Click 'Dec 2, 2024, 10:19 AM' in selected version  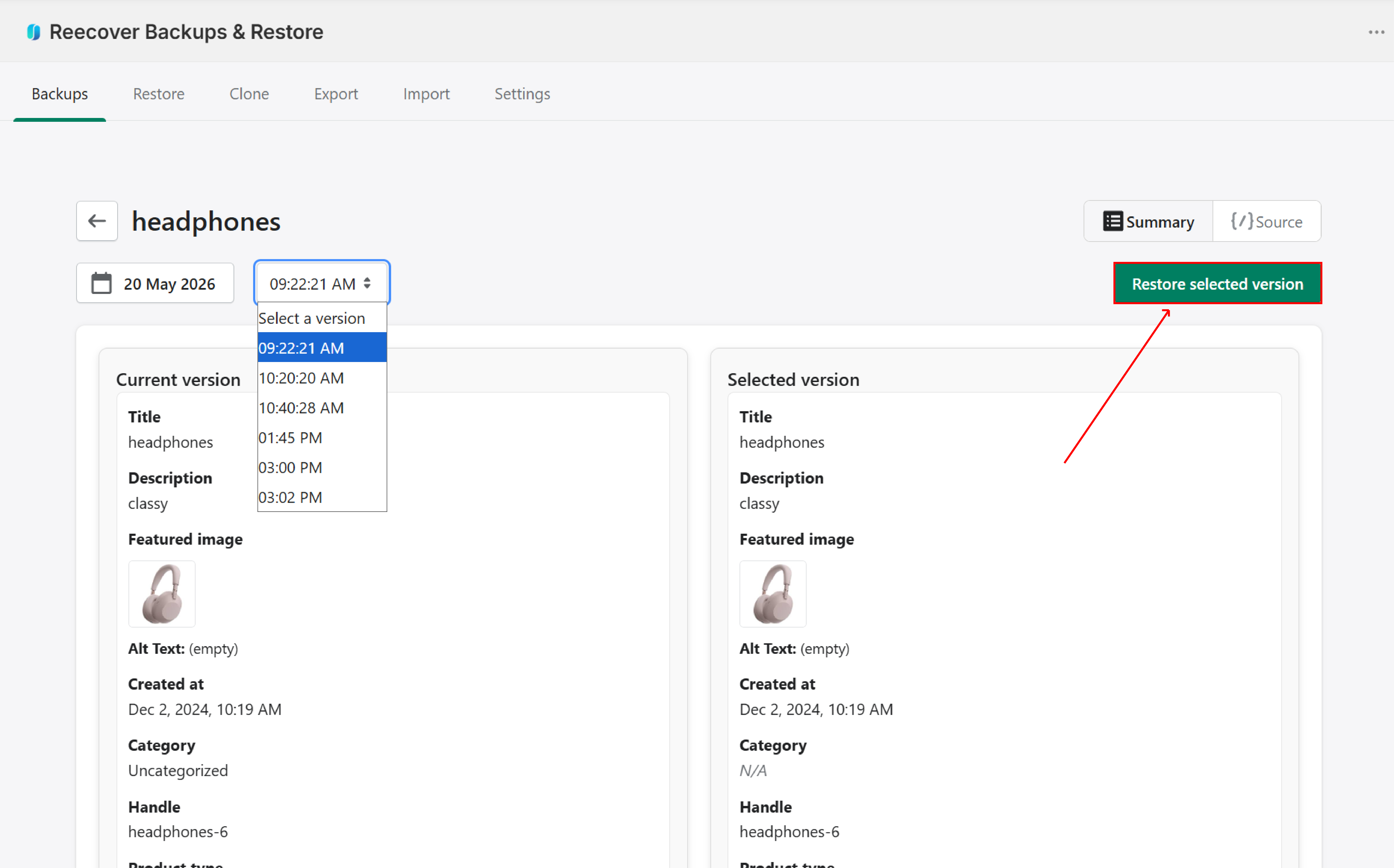816,709
